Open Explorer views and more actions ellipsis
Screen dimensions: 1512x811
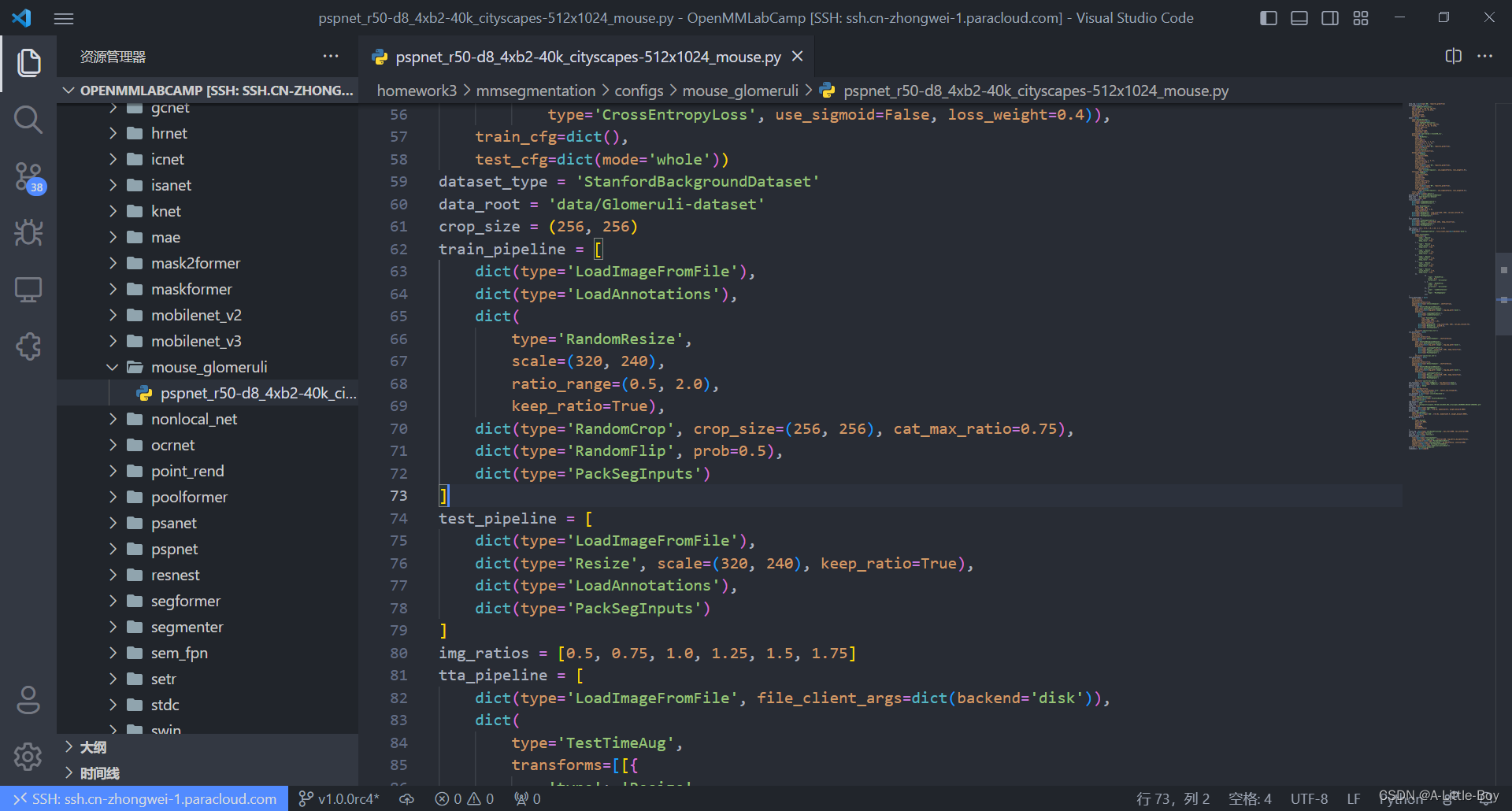[331, 56]
